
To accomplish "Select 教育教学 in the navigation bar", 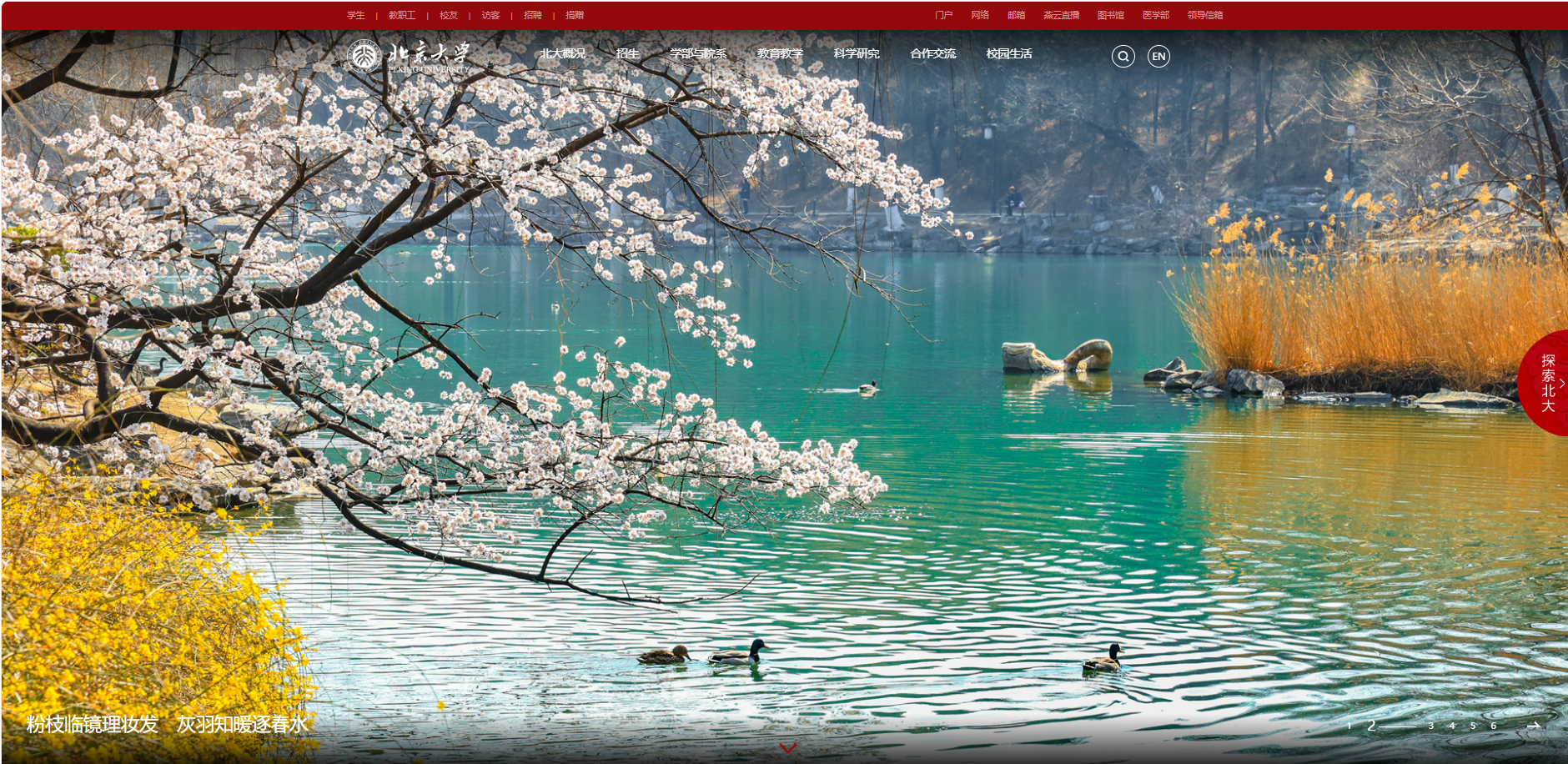I will click(x=780, y=53).
